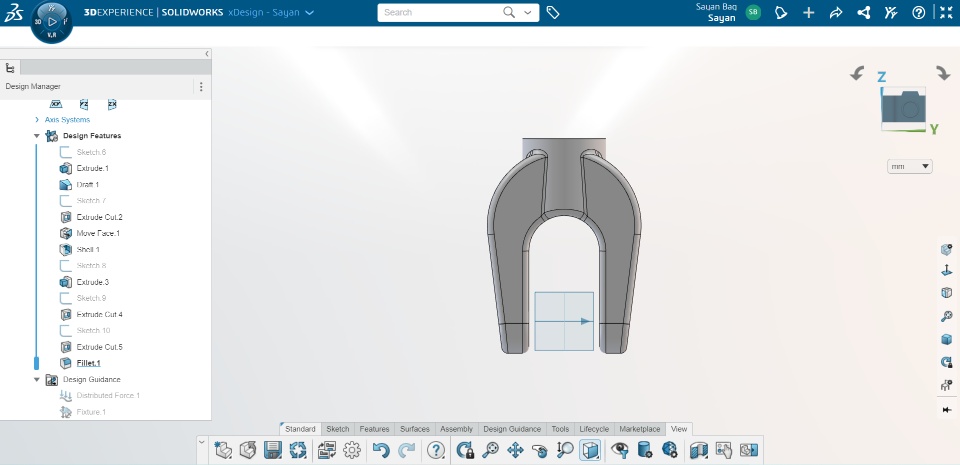Select Extrude.1 in the feature tree
The height and width of the screenshot is (465, 960).
point(92,168)
